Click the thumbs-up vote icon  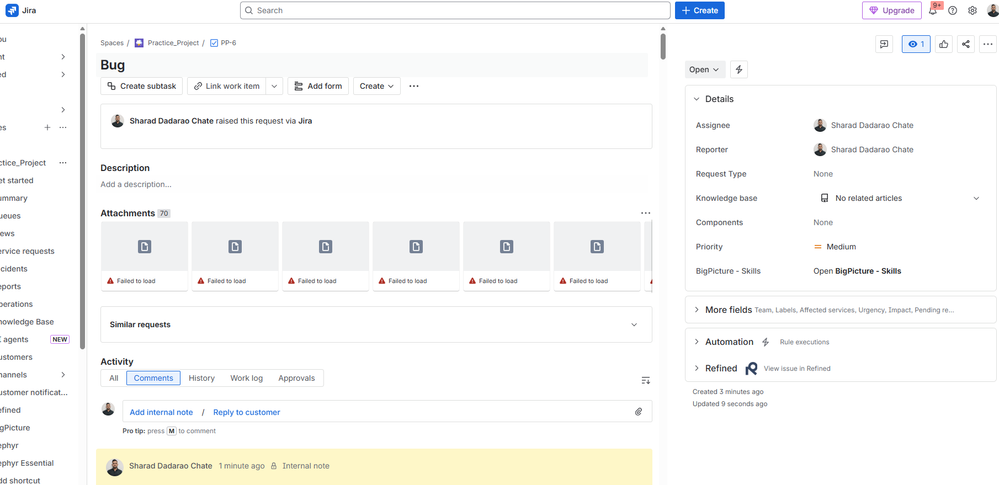[x=944, y=44]
